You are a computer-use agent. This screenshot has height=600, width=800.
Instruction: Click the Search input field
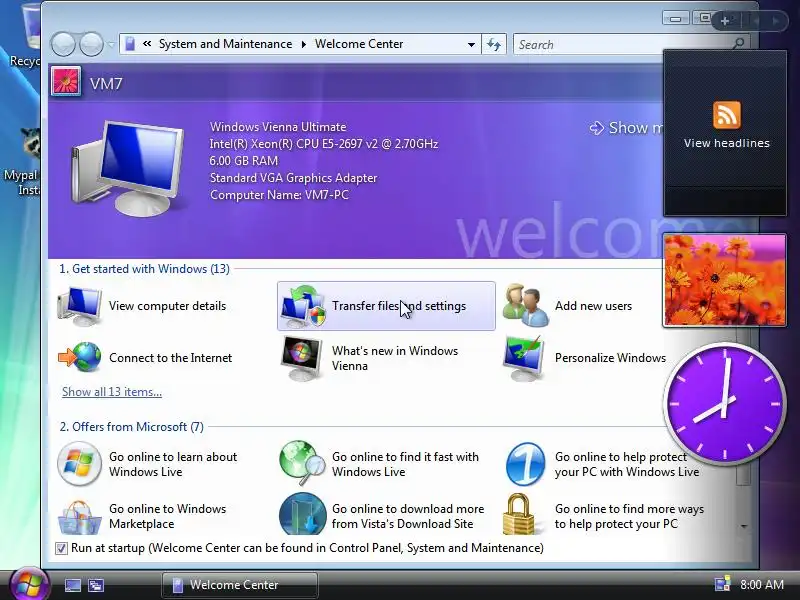[x=622, y=45]
